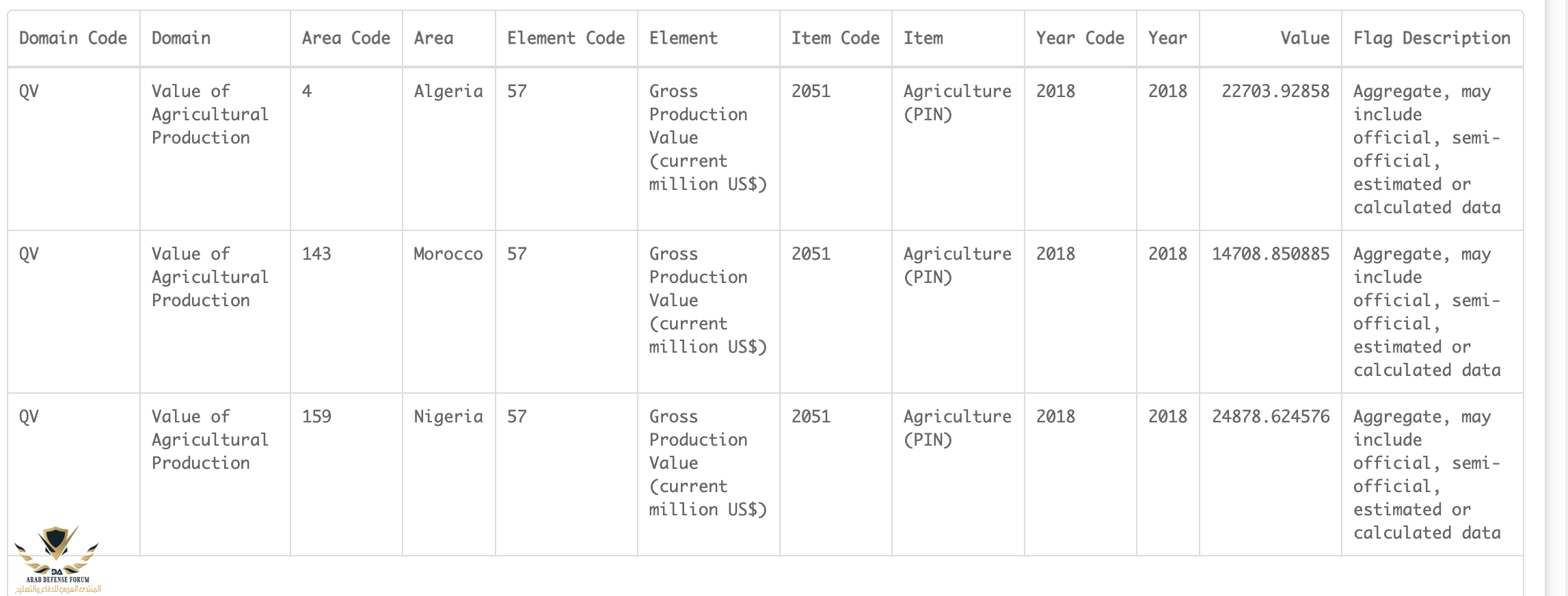
Task: Click the value 14708.850885 cell
Action: (x=1270, y=254)
